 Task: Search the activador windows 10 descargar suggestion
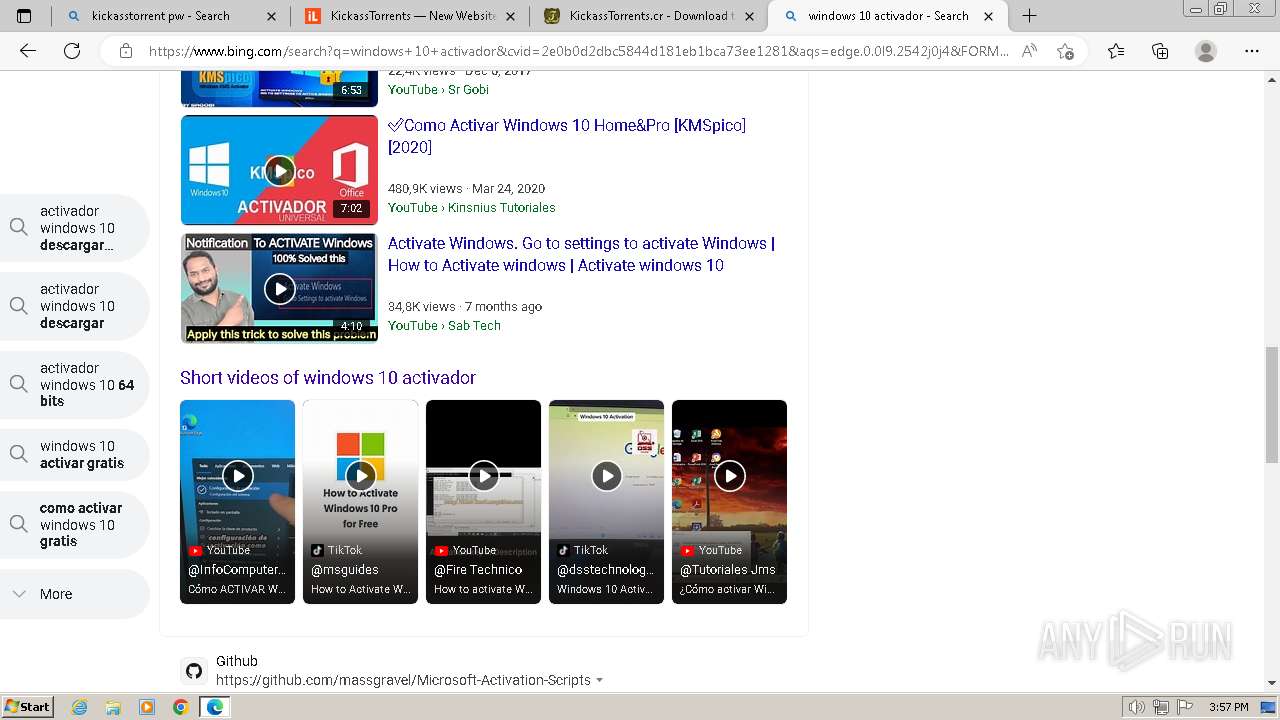pos(75,306)
